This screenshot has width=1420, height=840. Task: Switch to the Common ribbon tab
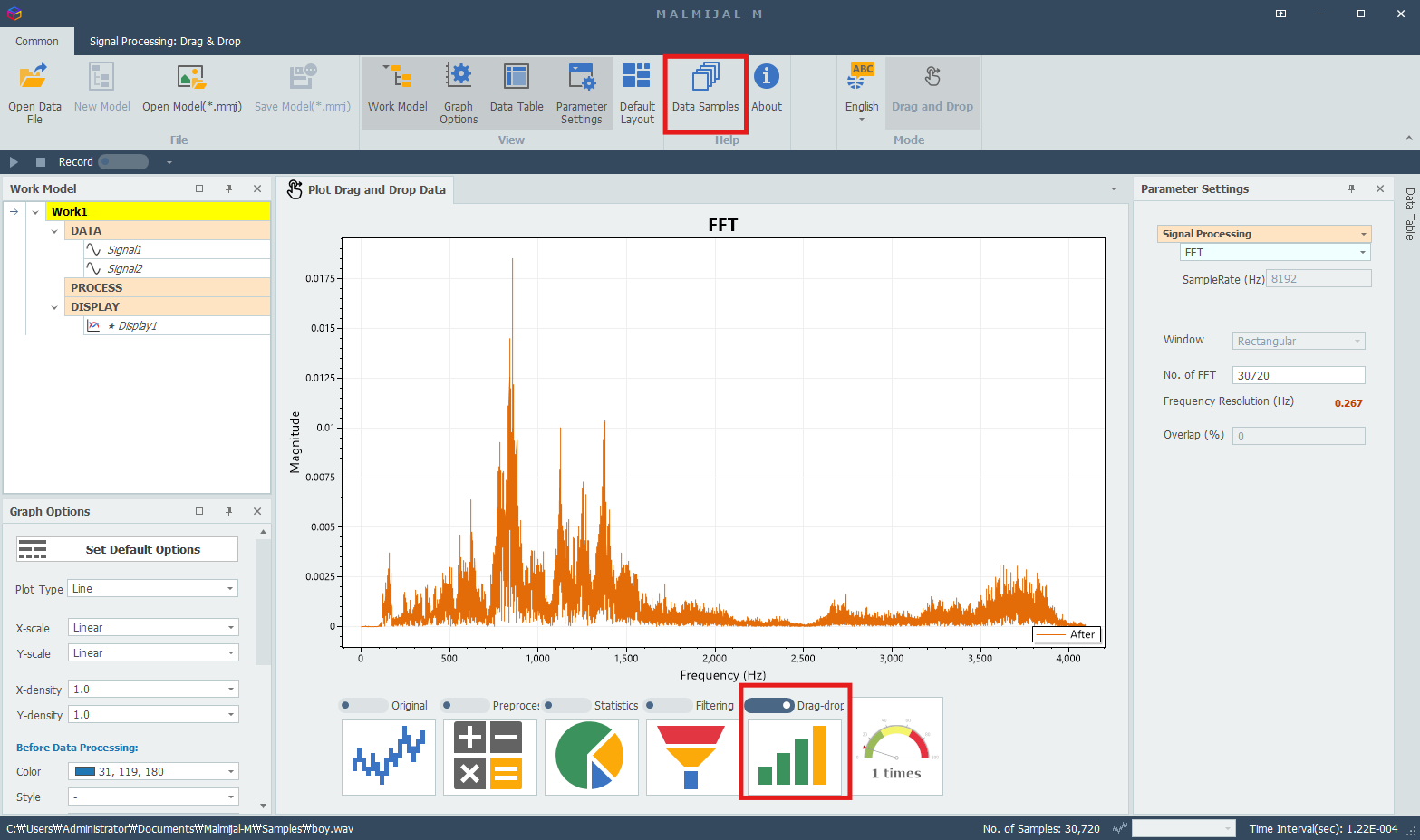(37, 42)
